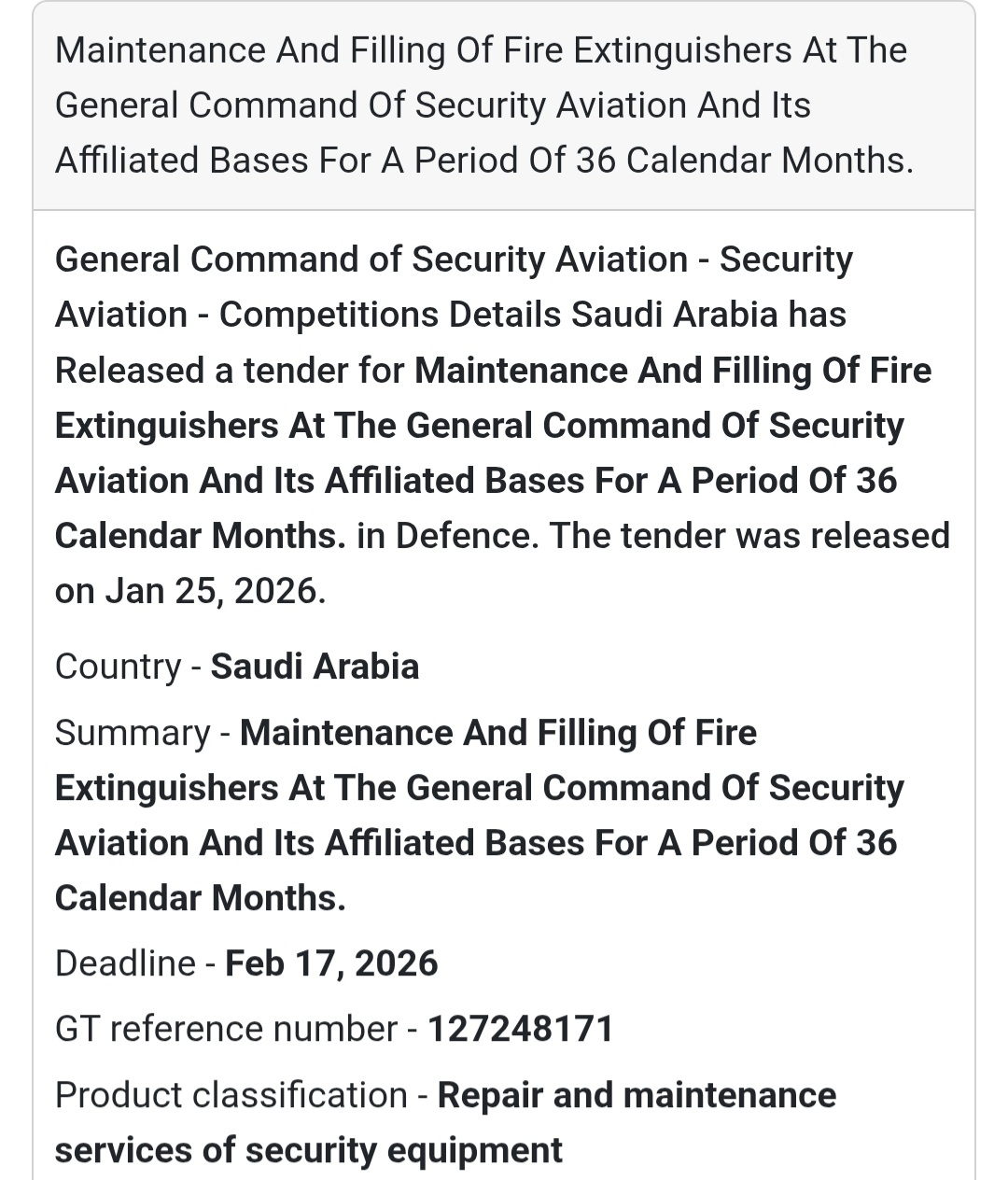The height and width of the screenshot is (1180, 1008).
Task: Click the words 'Released a tender for'
Action: pyautogui.click(x=230, y=371)
